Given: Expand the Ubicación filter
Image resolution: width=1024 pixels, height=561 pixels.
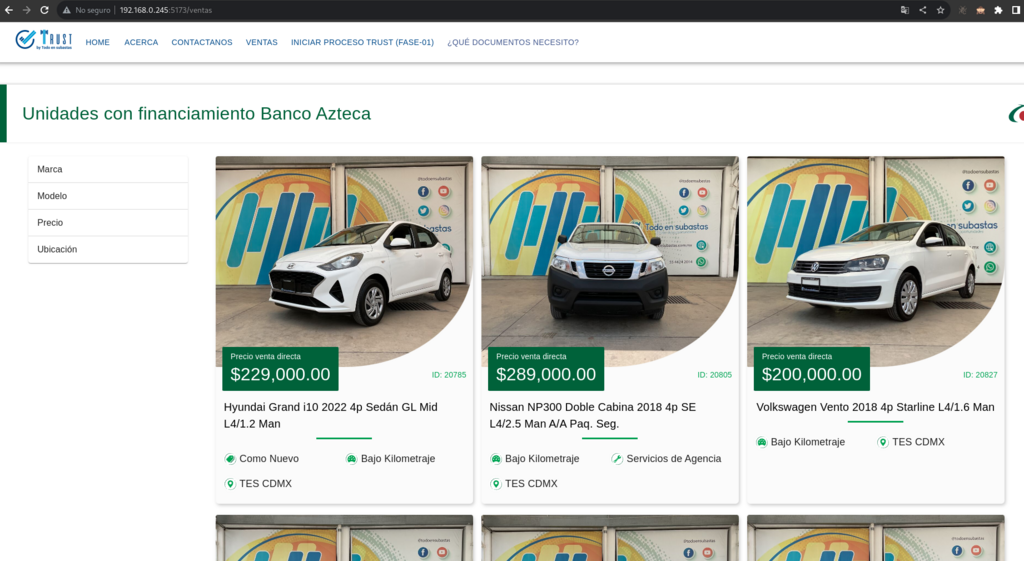Looking at the screenshot, I should (x=108, y=249).
